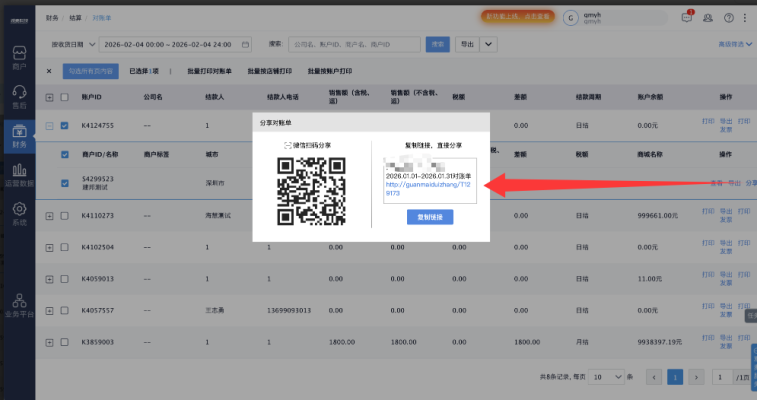Open the three-dot more menu in header

[x=744, y=18]
